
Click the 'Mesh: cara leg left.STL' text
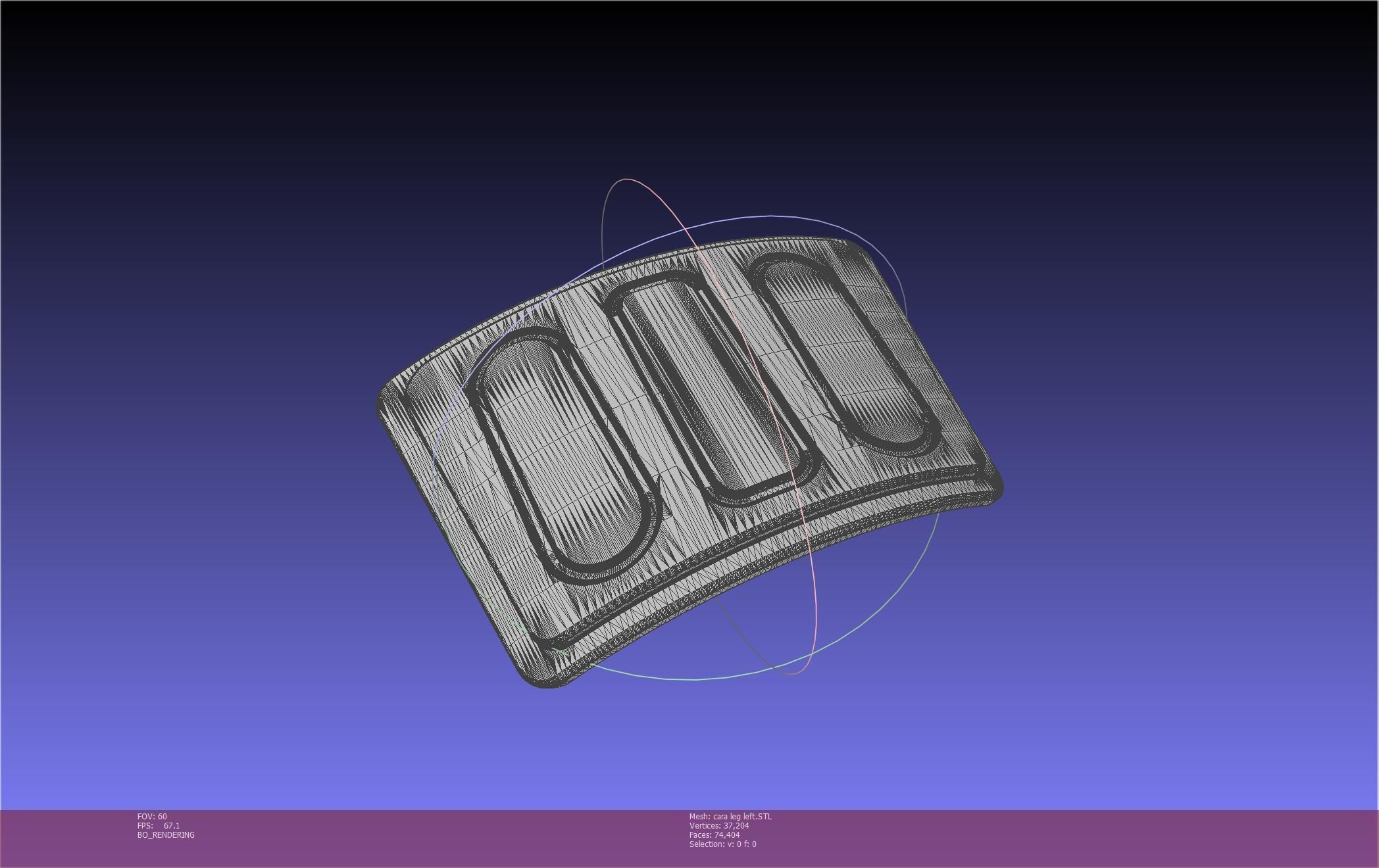click(x=730, y=816)
